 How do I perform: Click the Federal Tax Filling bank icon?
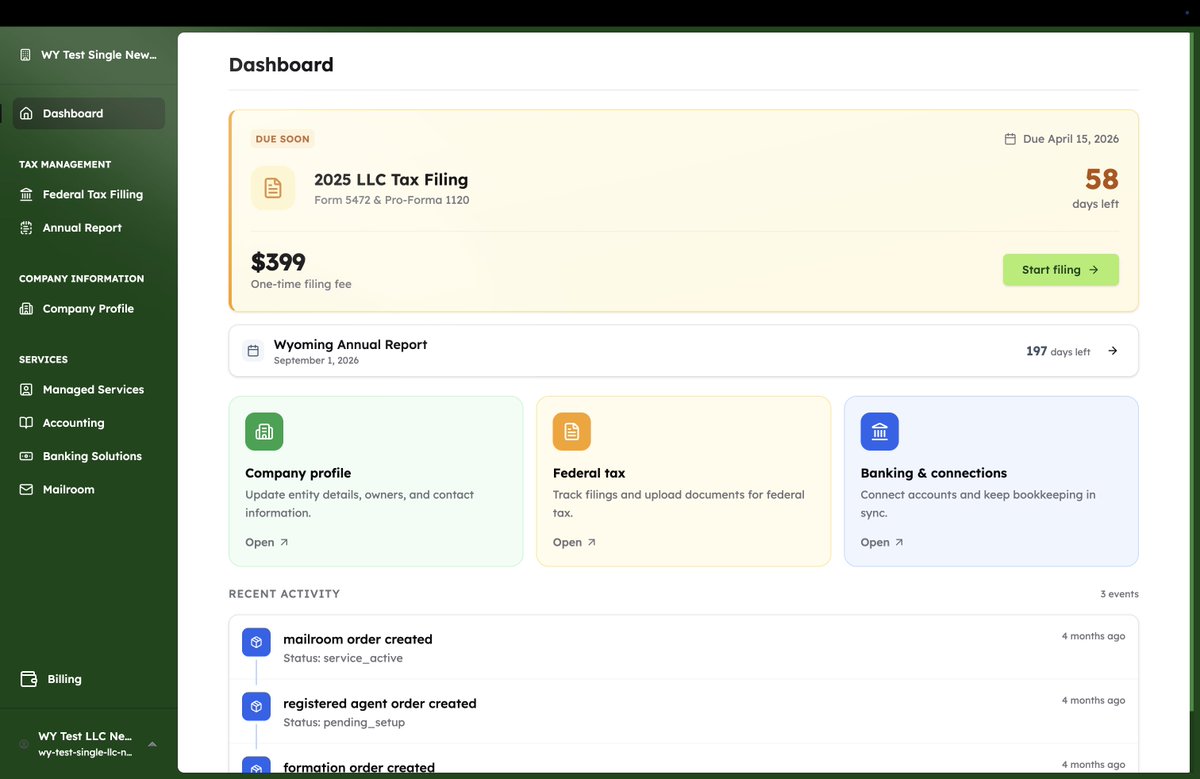26,194
